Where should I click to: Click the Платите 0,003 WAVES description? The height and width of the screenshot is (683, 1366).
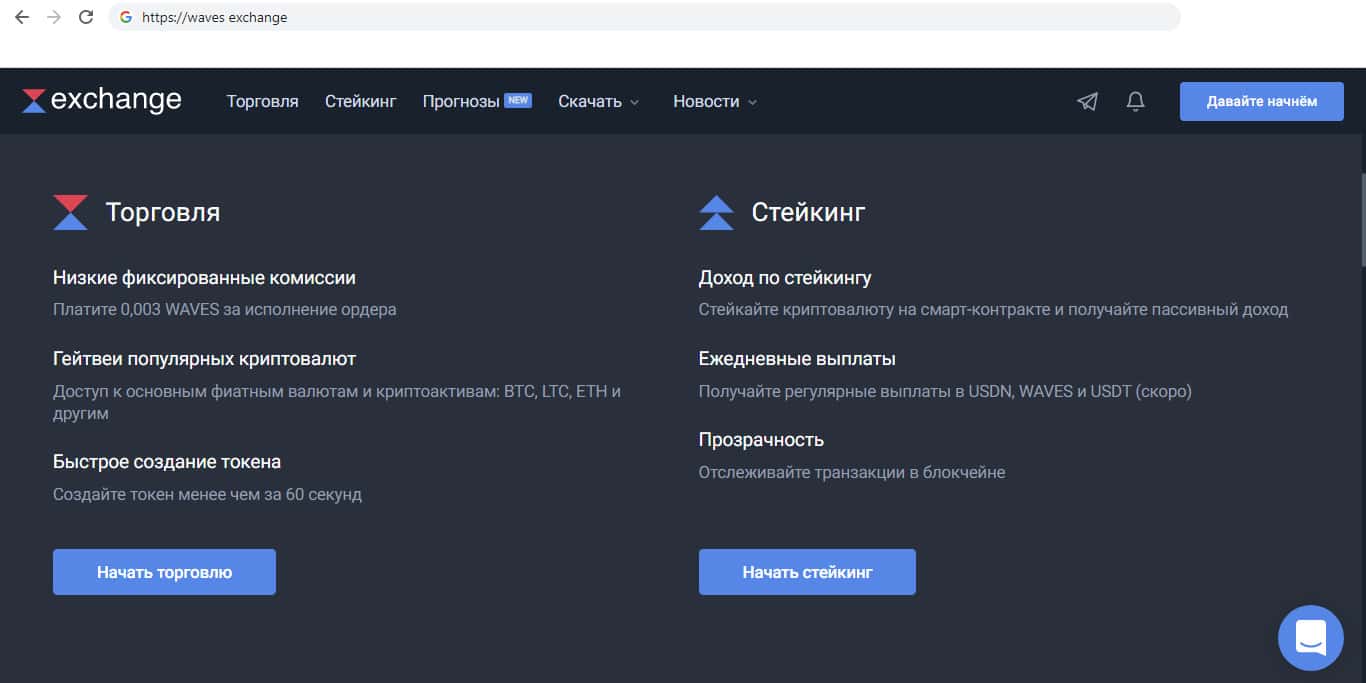click(225, 310)
